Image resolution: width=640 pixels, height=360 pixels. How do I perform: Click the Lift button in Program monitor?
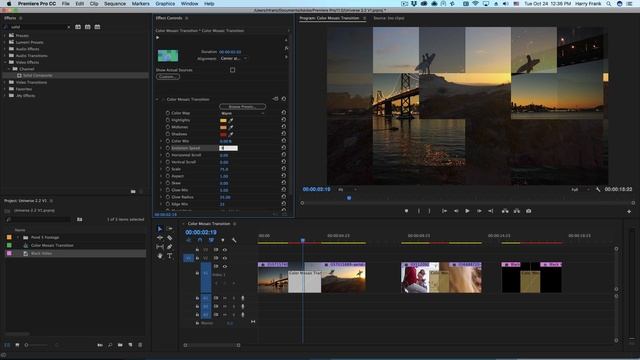pos(505,211)
